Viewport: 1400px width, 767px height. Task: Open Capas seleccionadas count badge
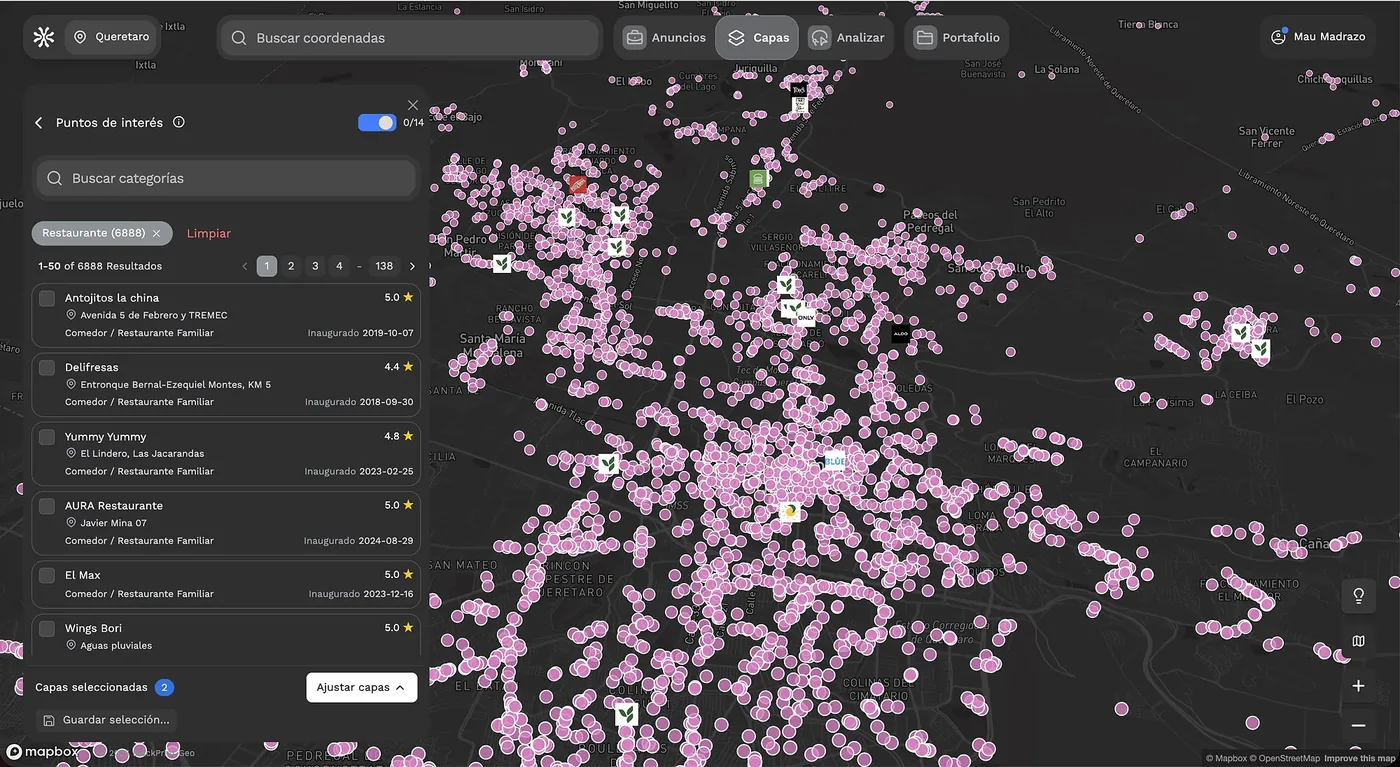[165, 687]
